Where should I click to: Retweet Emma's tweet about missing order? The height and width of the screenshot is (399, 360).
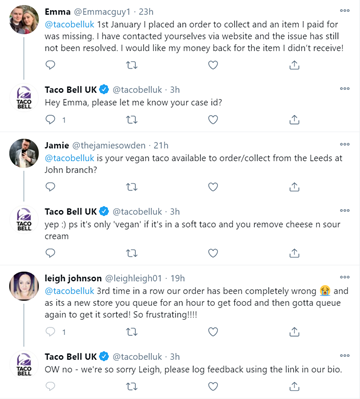pyautogui.click(x=131, y=65)
